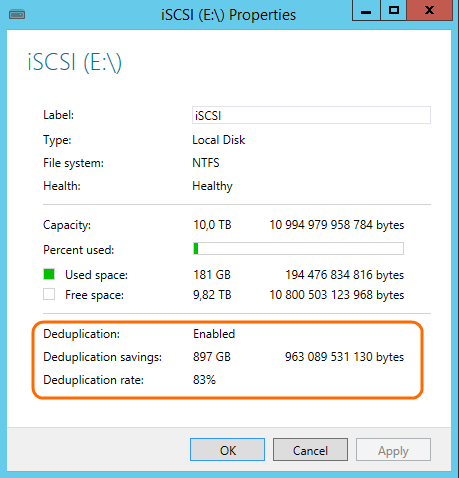The width and height of the screenshot is (459, 478).
Task: Click the title bar text iSCSI Properties
Action: click(x=228, y=15)
